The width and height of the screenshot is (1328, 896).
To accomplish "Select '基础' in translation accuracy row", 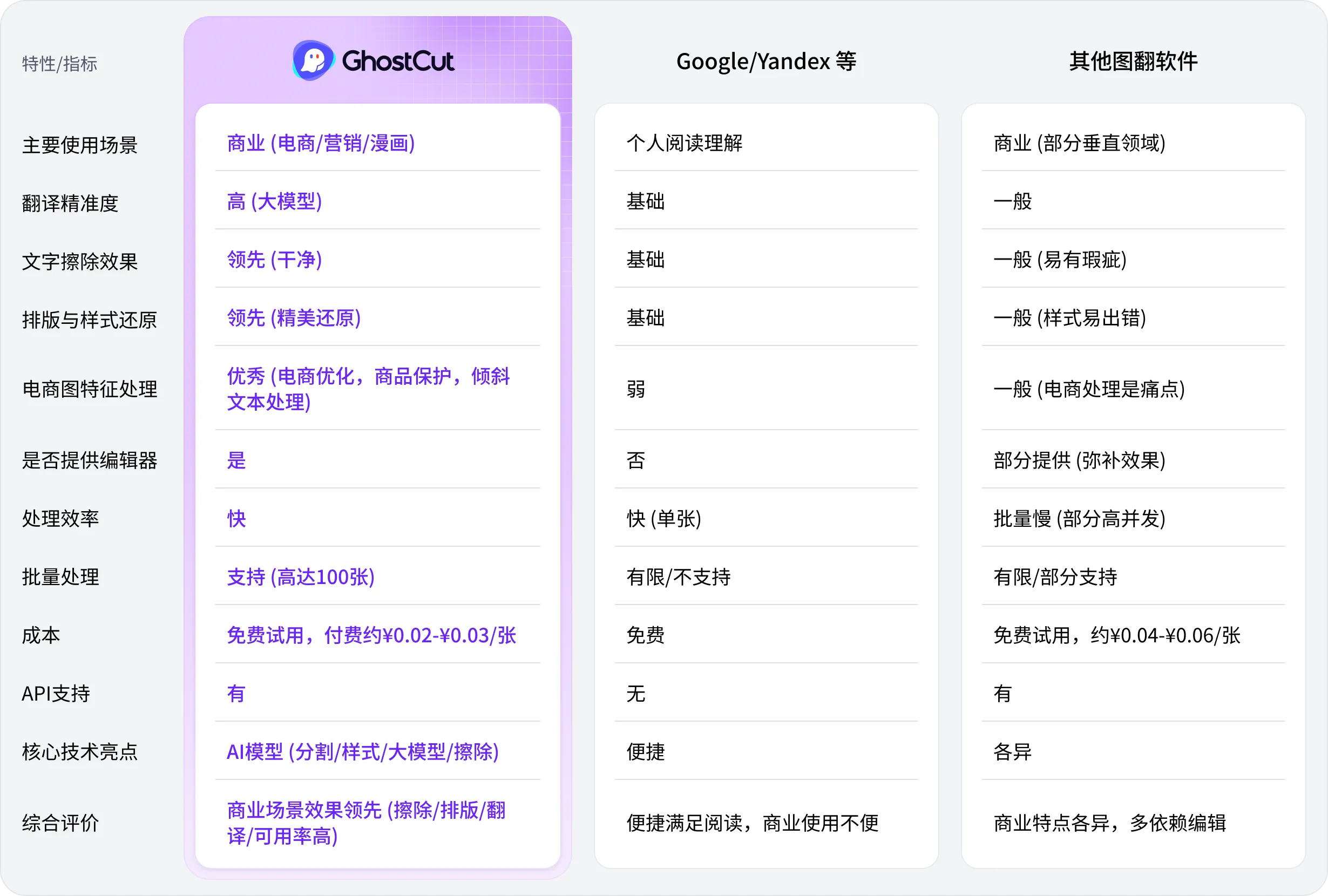I will pos(646,202).
